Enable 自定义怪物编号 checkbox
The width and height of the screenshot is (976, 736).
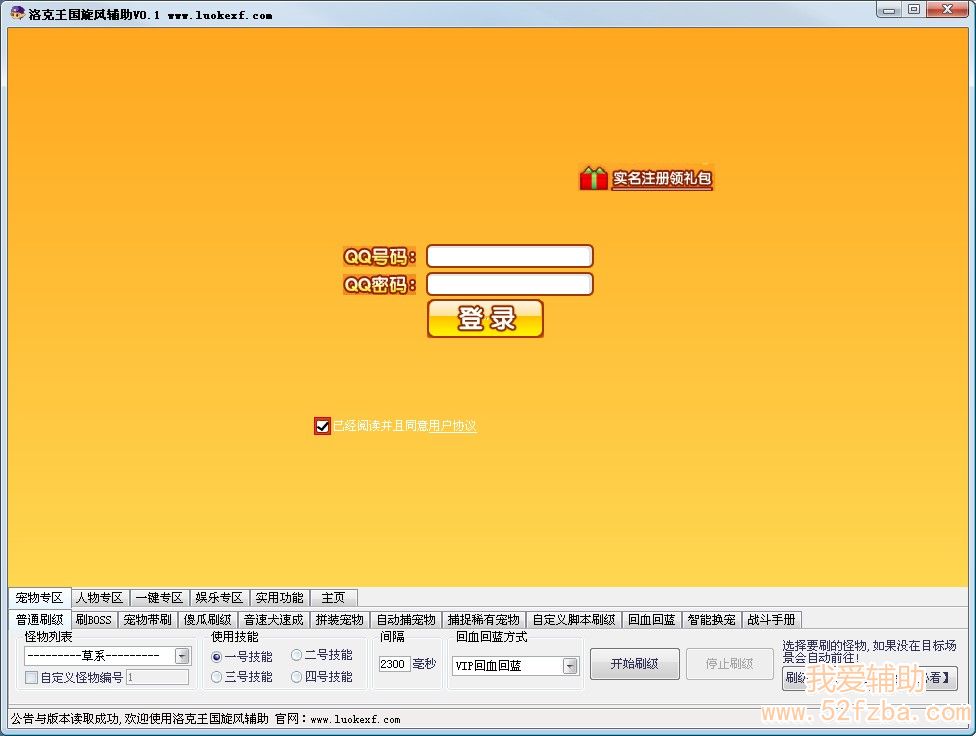[32, 677]
